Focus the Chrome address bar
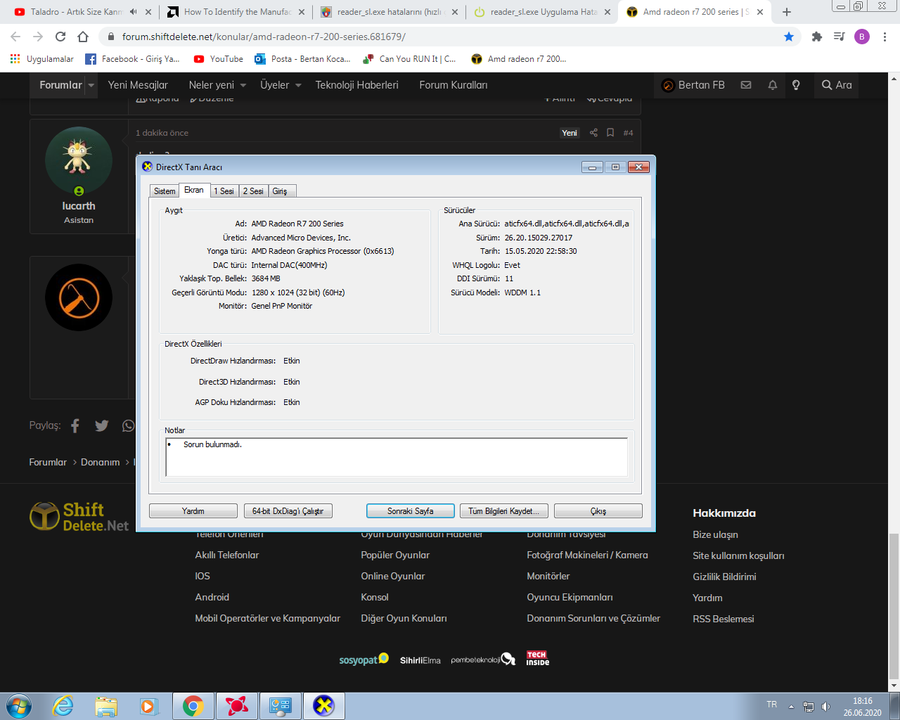900x720 pixels. pyautogui.click(x=448, y=37)
